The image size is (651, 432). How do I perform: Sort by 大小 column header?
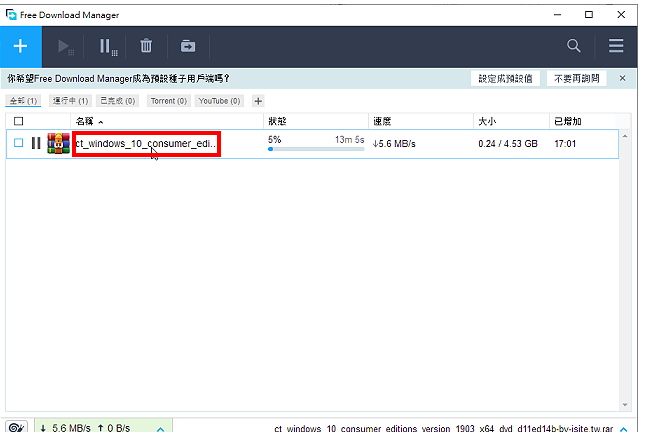pos(512,121)
